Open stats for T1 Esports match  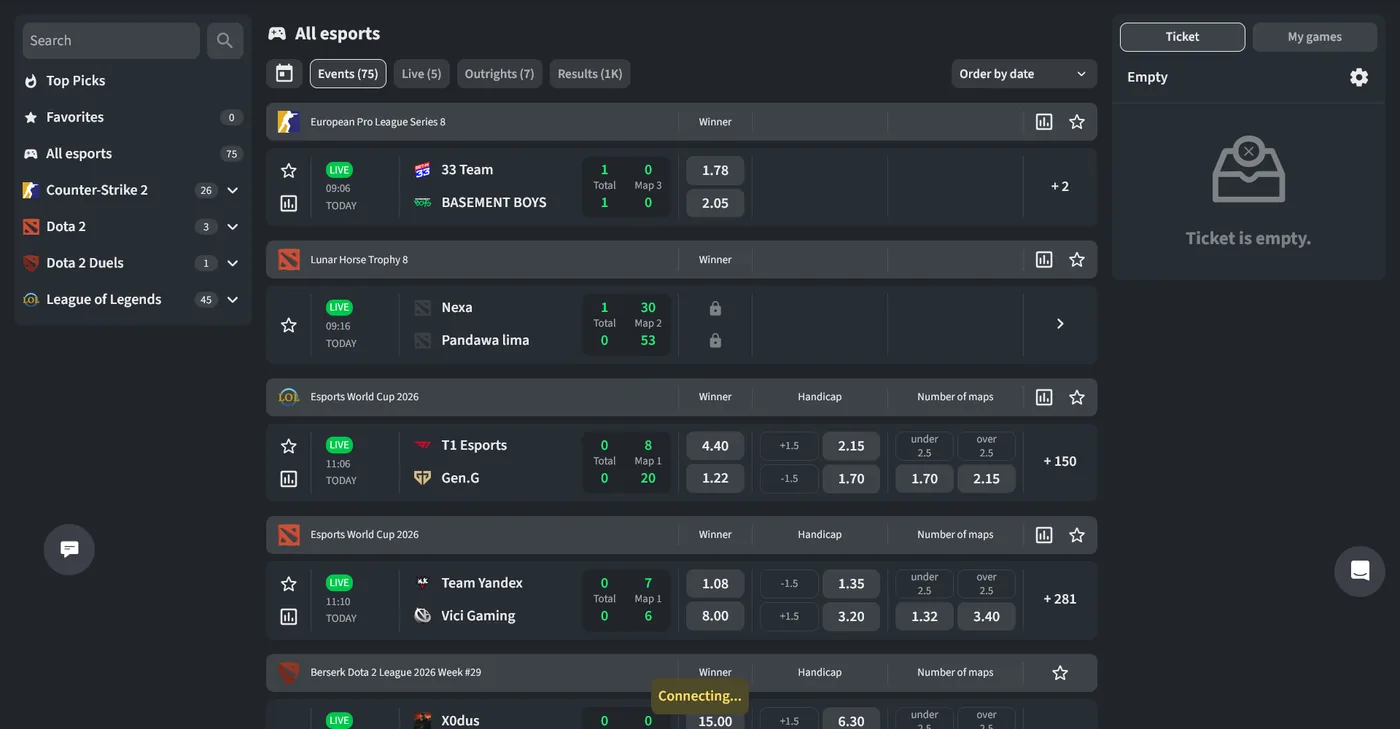289,479
